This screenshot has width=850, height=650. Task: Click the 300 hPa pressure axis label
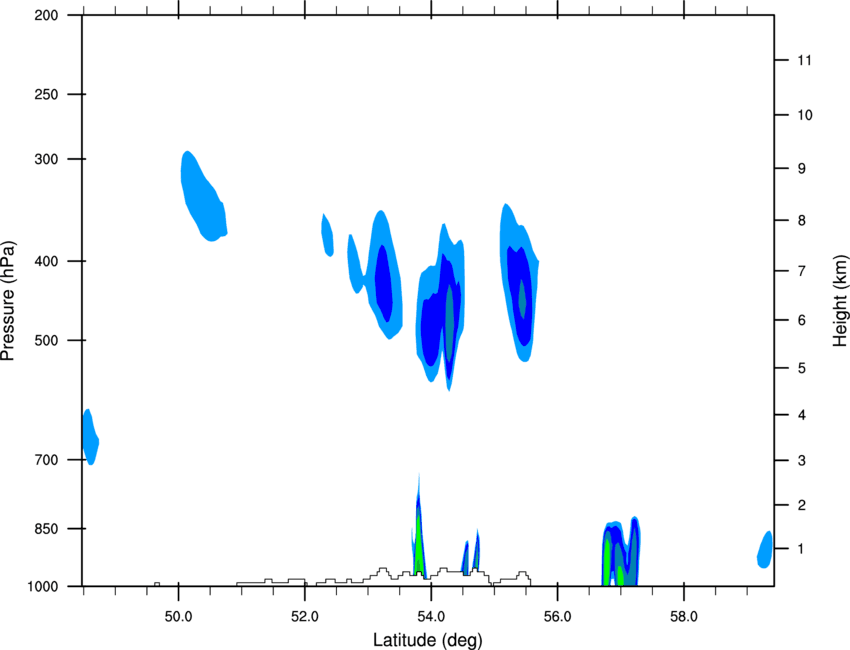pos(46,159)
